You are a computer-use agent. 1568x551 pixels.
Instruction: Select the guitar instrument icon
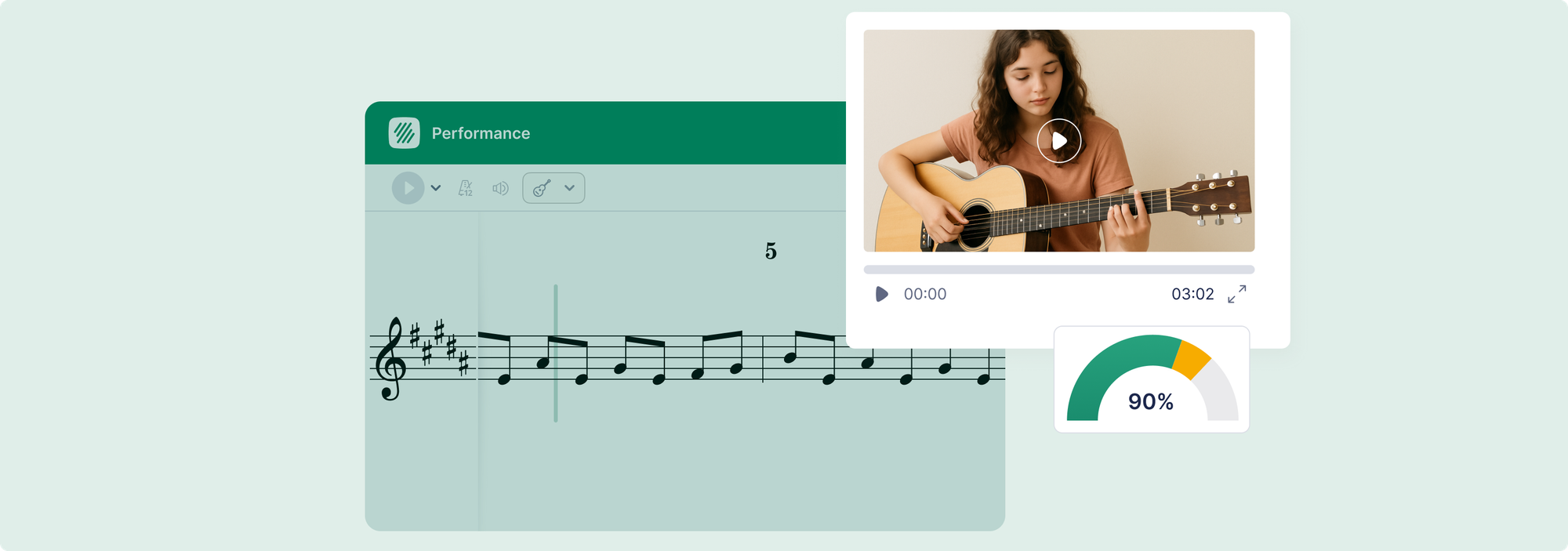[x=542, y=188]
